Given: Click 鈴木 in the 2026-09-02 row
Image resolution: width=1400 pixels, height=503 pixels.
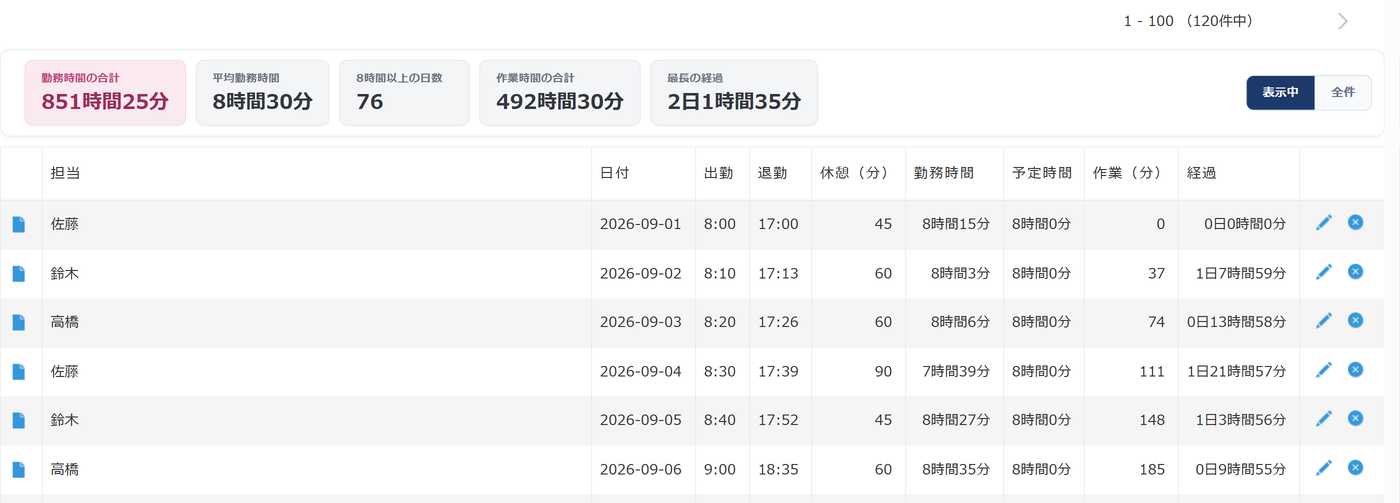Looking at the screenshot, I should (x=65, y=273).
